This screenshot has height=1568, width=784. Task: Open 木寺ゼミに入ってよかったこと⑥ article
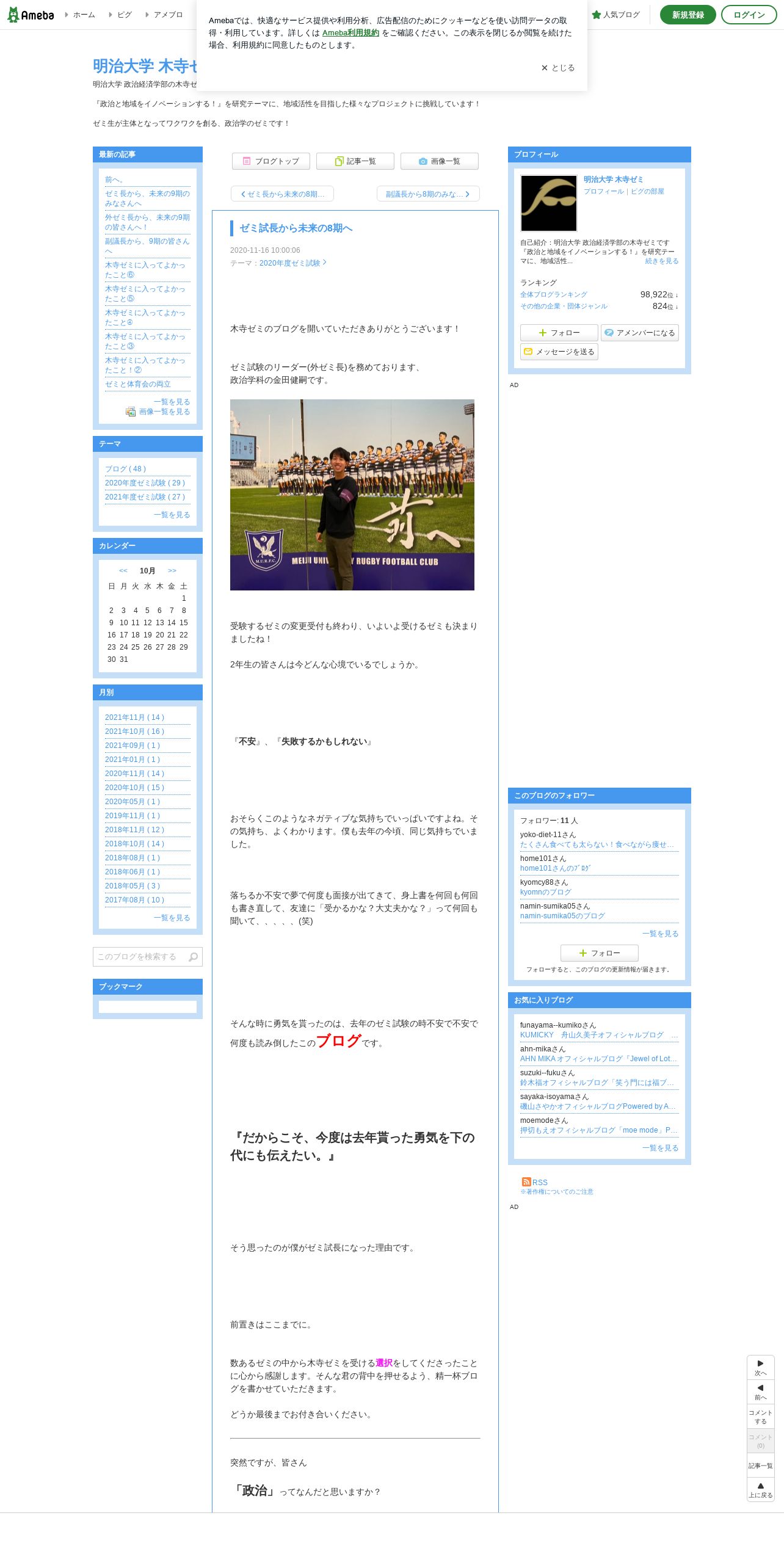click(145, 270)
